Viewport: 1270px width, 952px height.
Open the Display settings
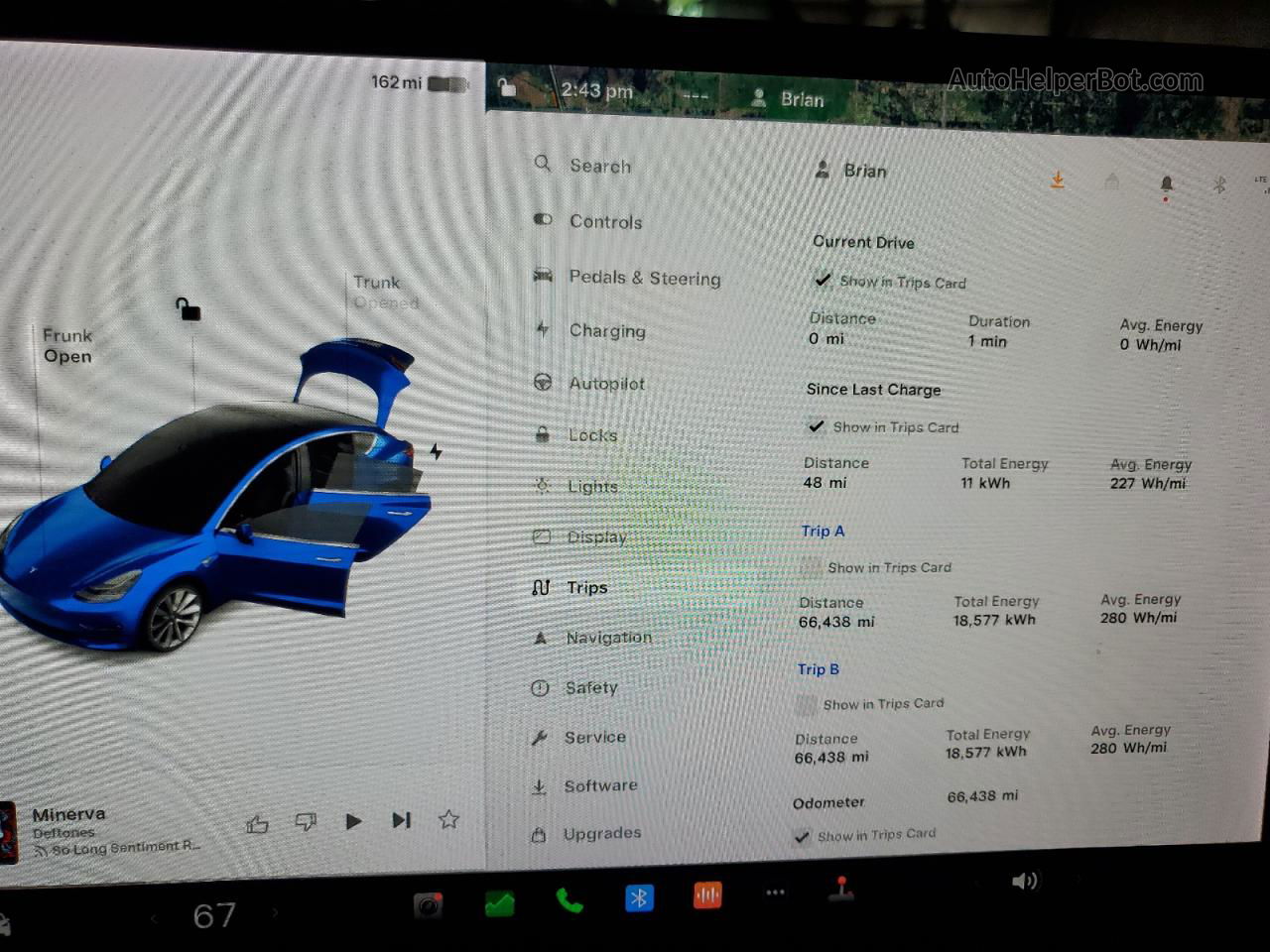point(580,536)
